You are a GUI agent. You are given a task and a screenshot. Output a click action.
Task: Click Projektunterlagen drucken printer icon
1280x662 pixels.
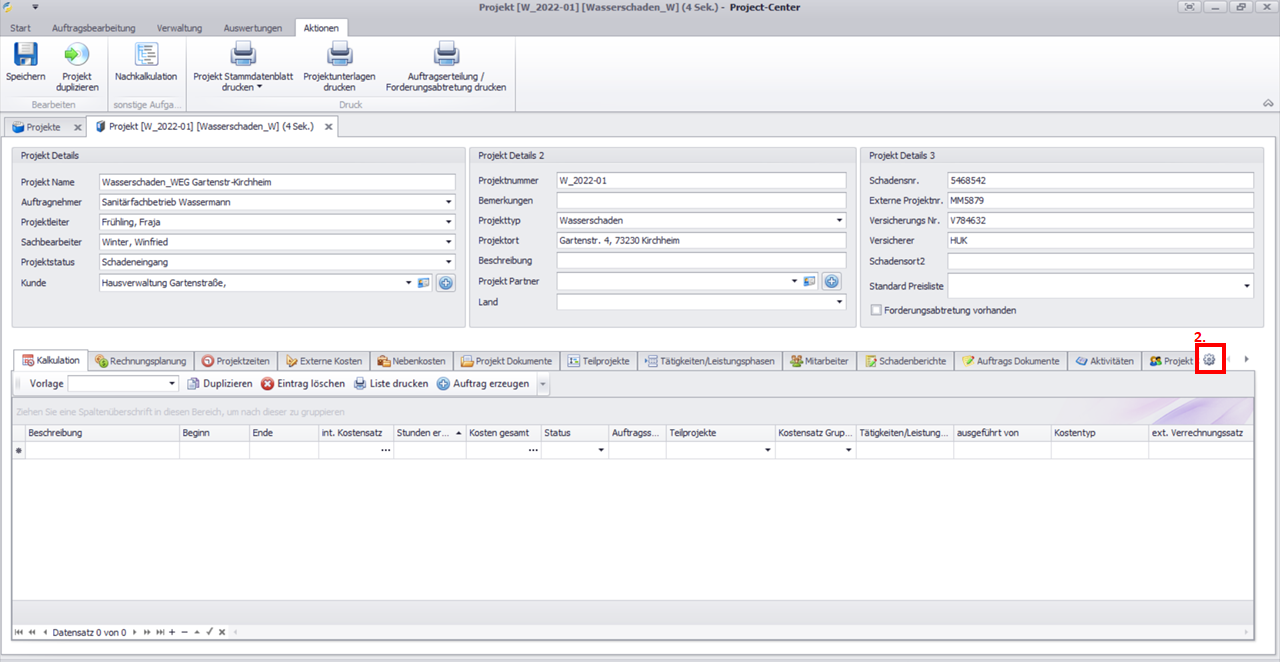point(340,56)
